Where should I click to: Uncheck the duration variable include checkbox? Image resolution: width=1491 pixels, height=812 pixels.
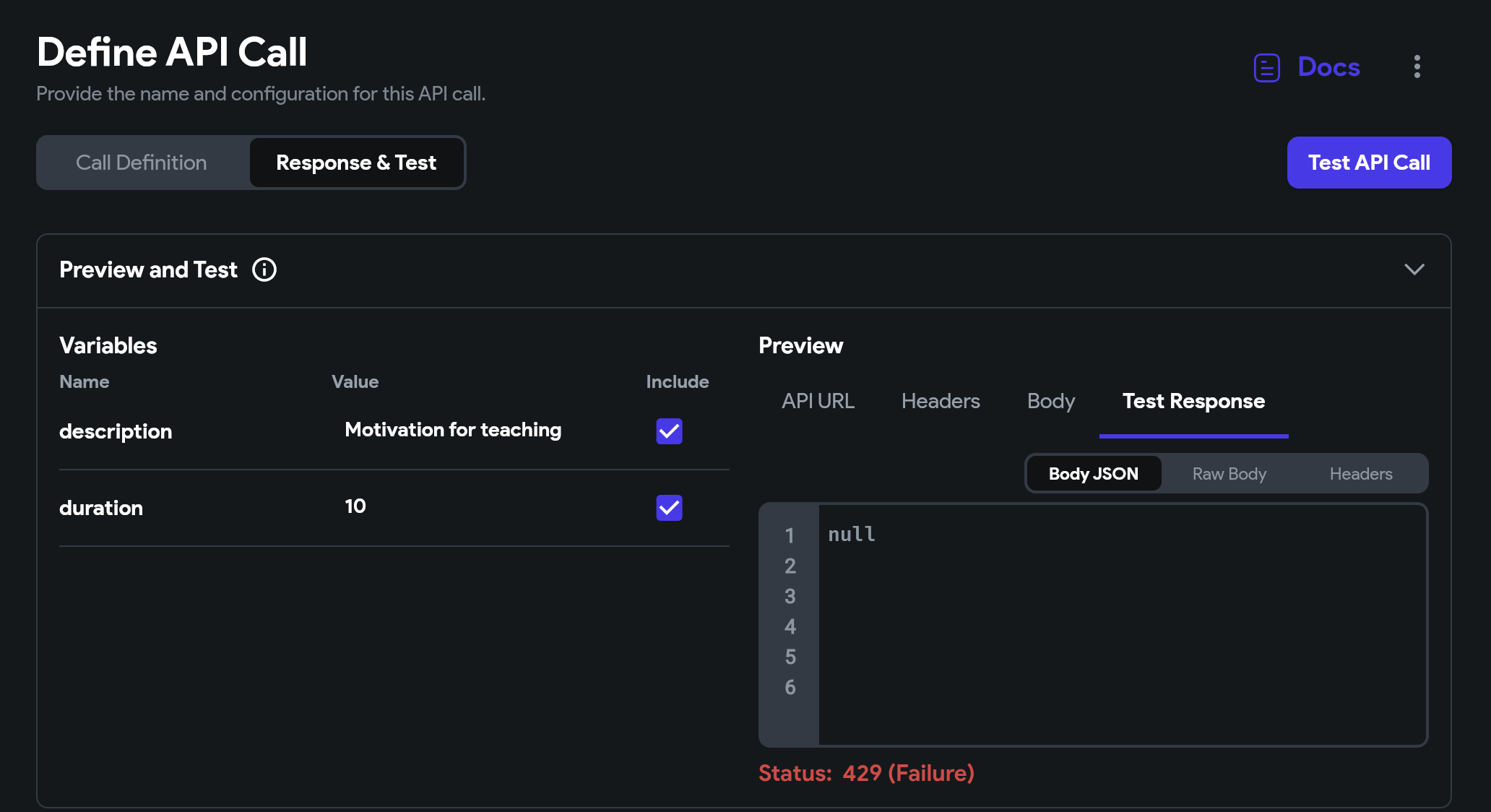pyautogui.click(x=669, y=508)
